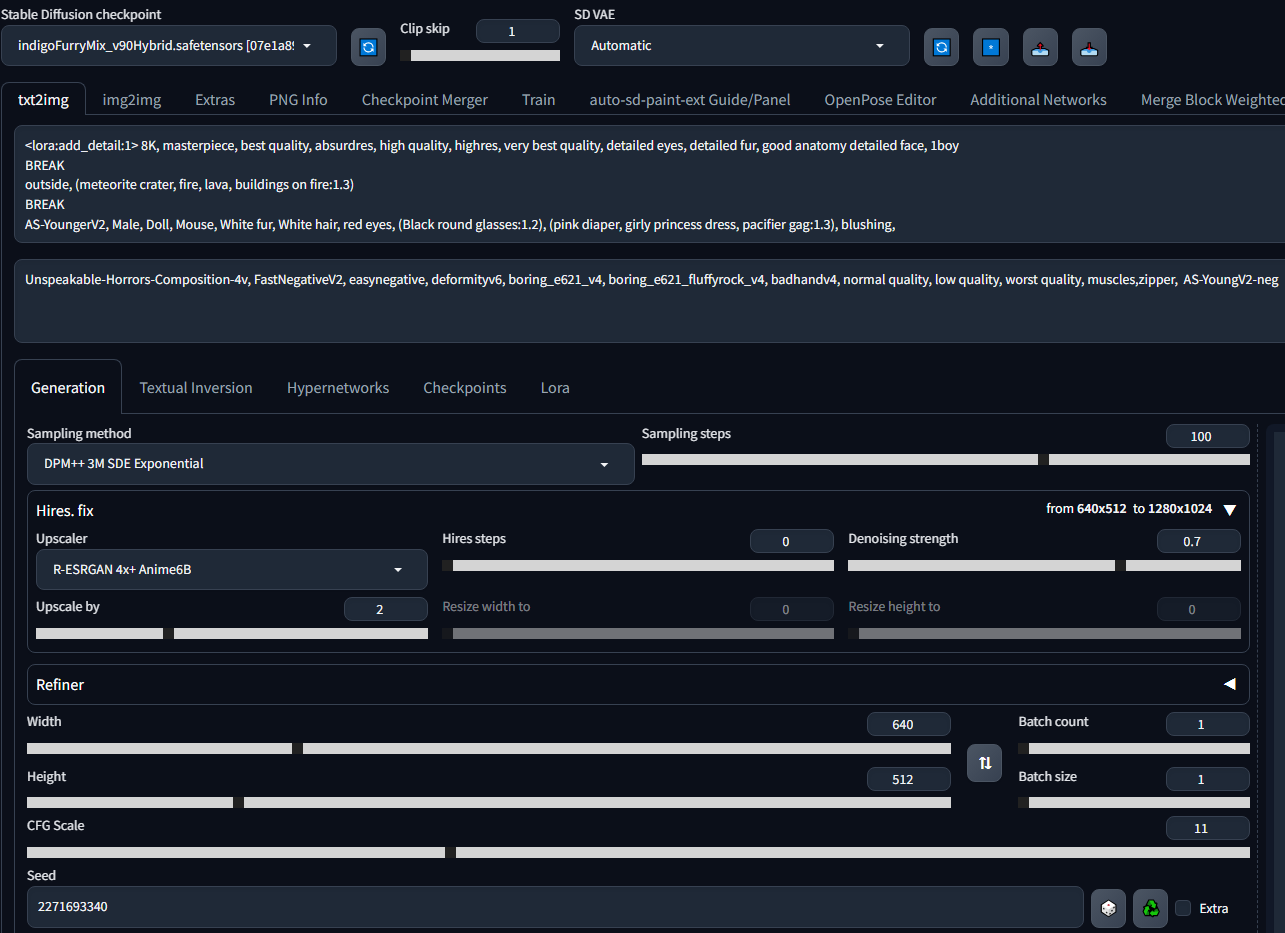
Task: Swap width and height values
Action: coord(984,763)
